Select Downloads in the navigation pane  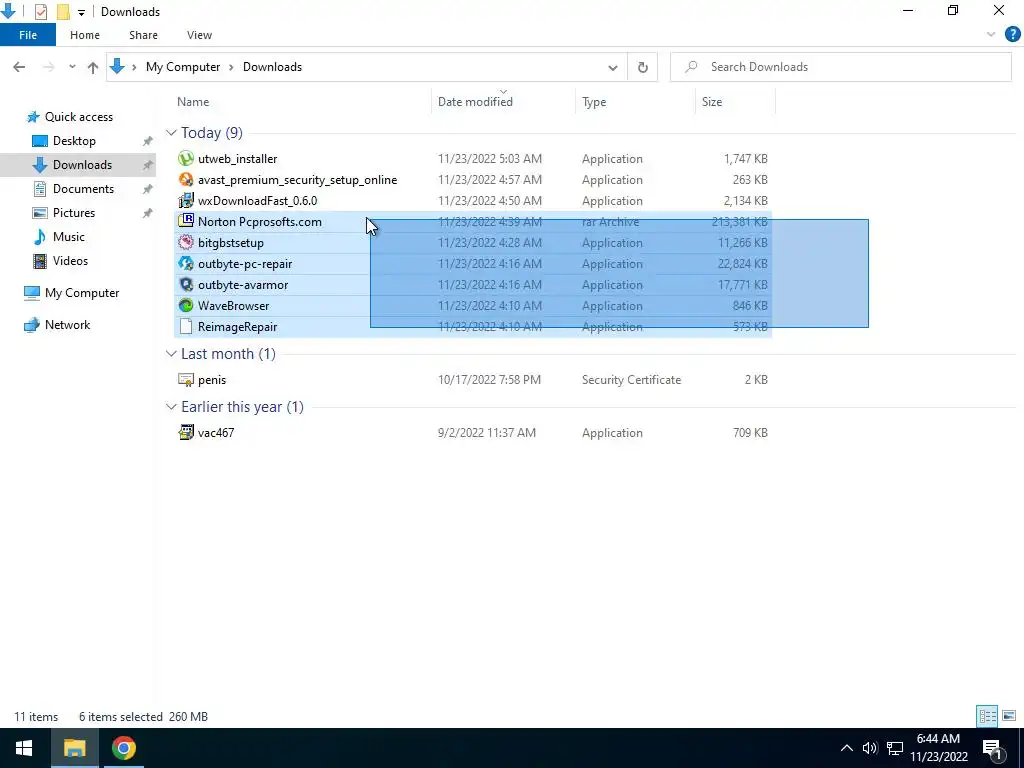tap(82, 165)
